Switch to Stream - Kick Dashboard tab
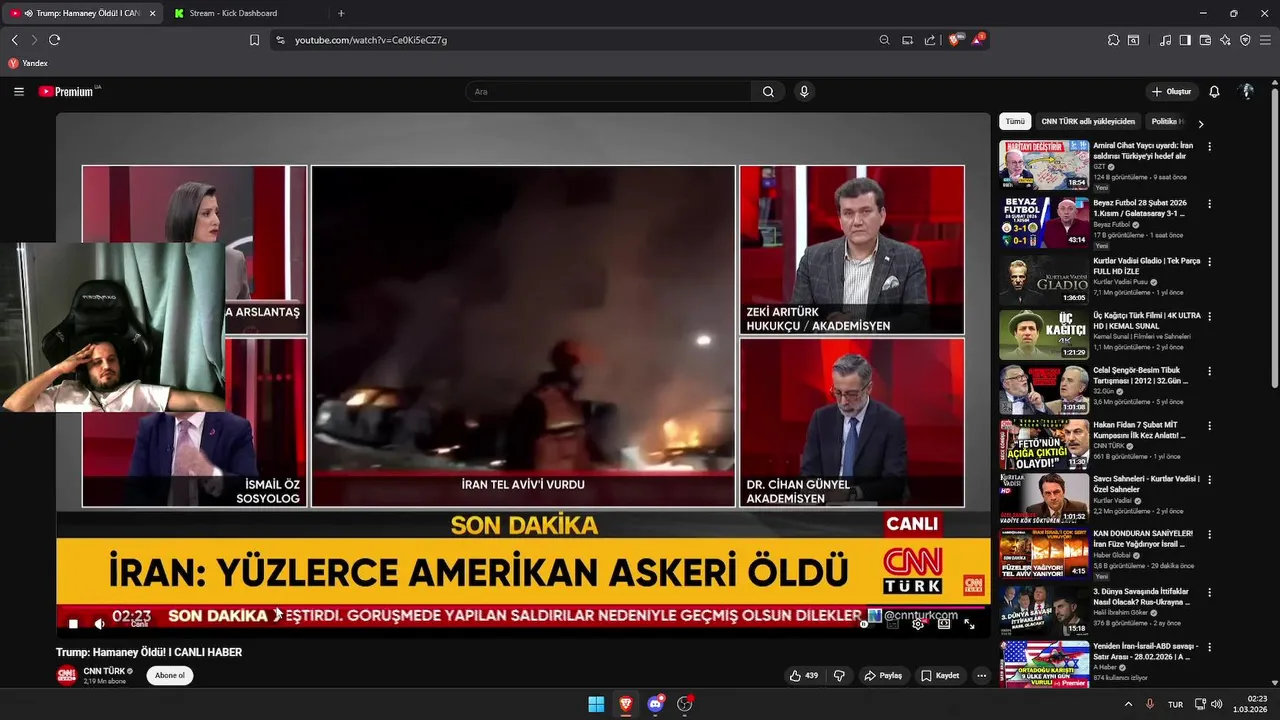This screenshot has width=1280, height=720. point(245,13)
